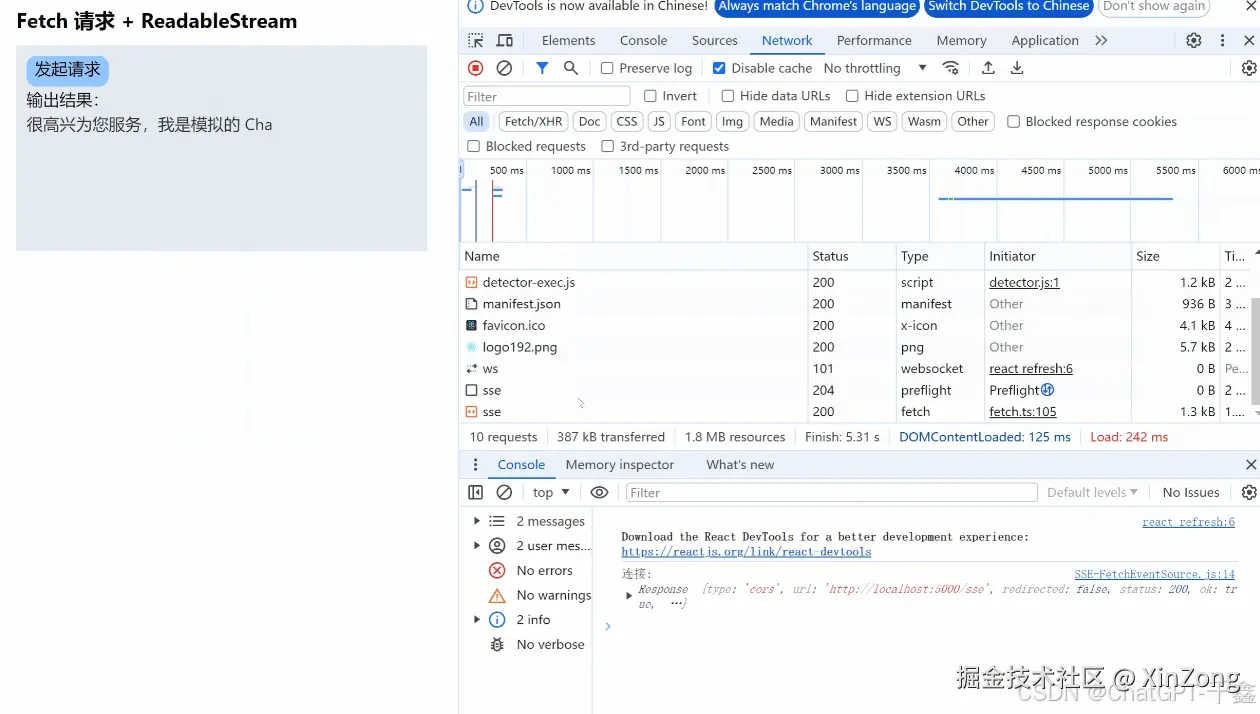Click Always match Chrome's language

tap(817, 6)
